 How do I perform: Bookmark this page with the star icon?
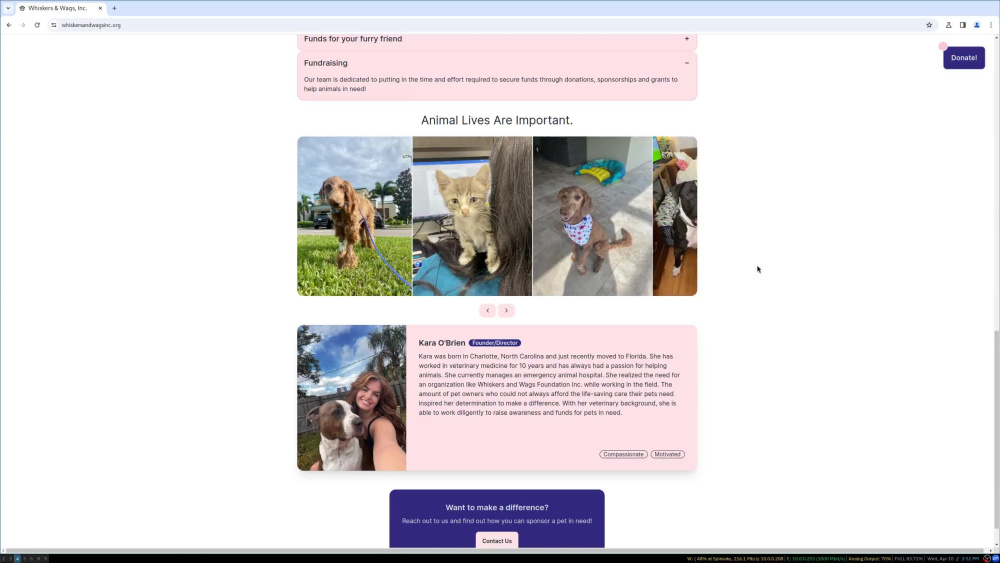point(929,25)
